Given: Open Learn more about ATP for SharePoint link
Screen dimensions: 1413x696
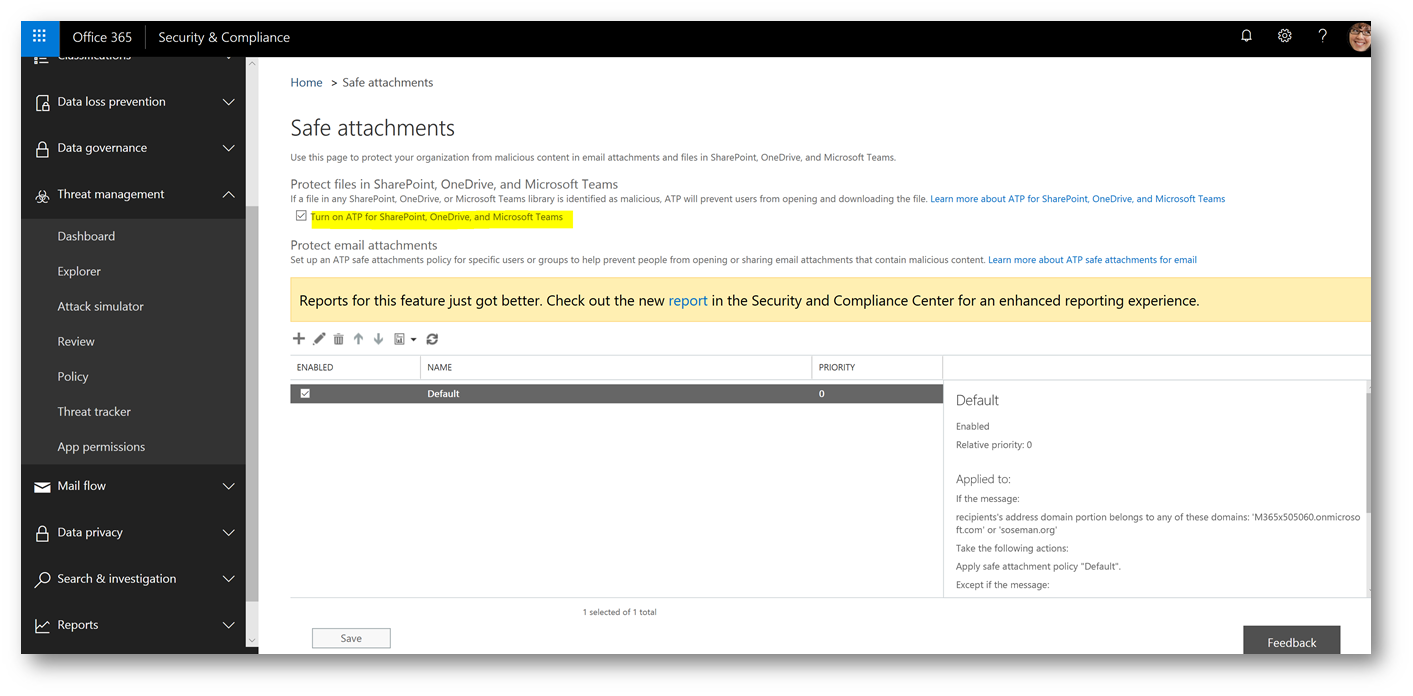Looking at the screenshot, I should 1077,199.
